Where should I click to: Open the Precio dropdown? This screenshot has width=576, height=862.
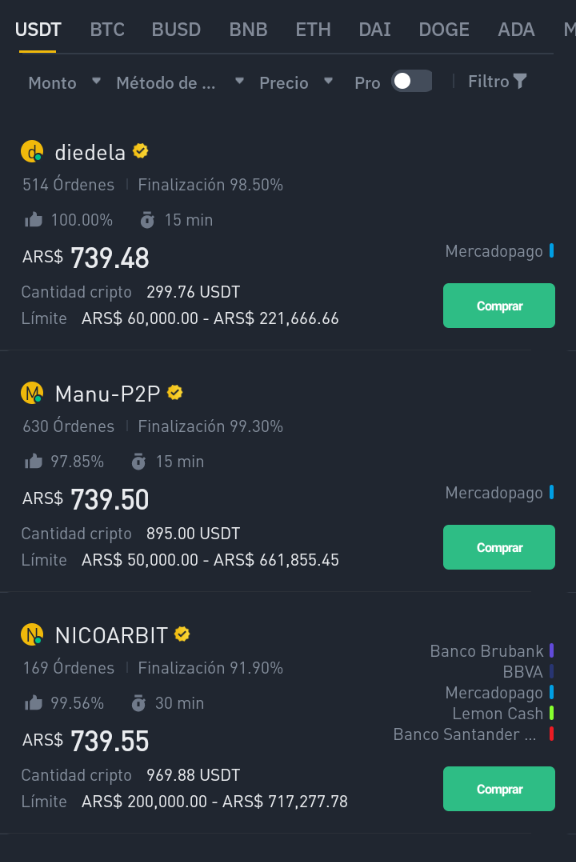tap(296, 82)
